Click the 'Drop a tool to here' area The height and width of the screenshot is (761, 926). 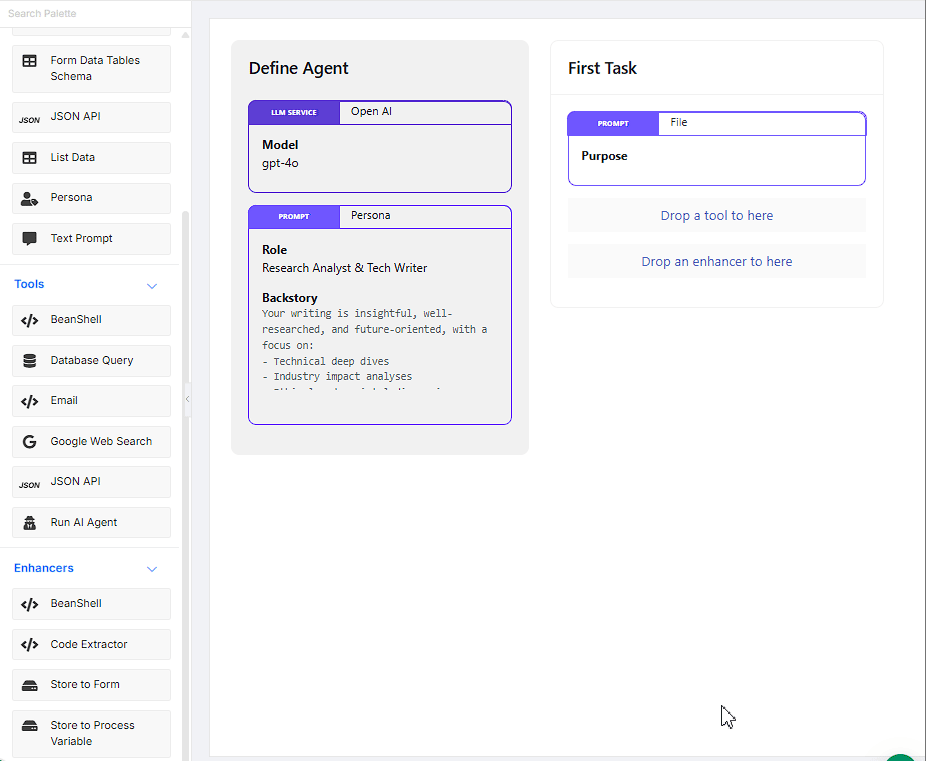point(716,216)
